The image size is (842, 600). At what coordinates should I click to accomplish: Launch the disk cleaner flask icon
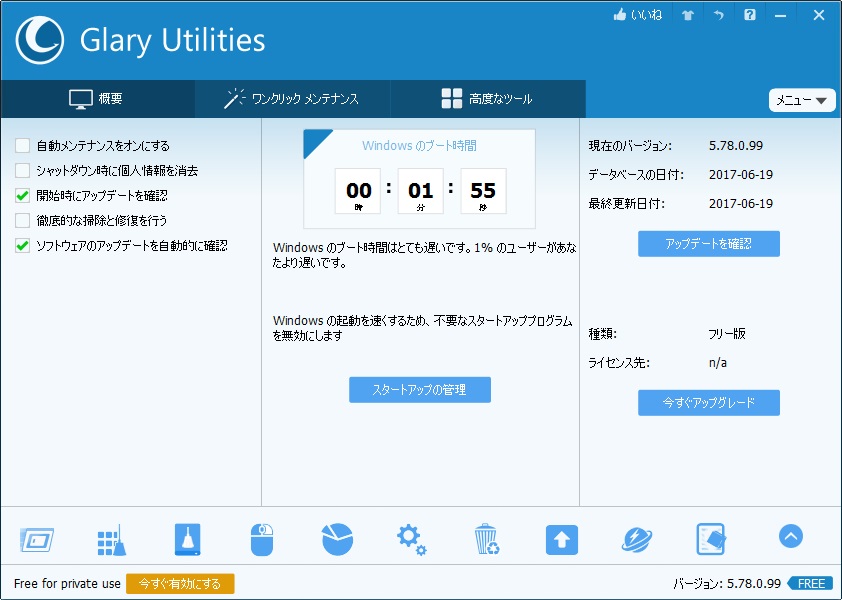click(186, 537)
